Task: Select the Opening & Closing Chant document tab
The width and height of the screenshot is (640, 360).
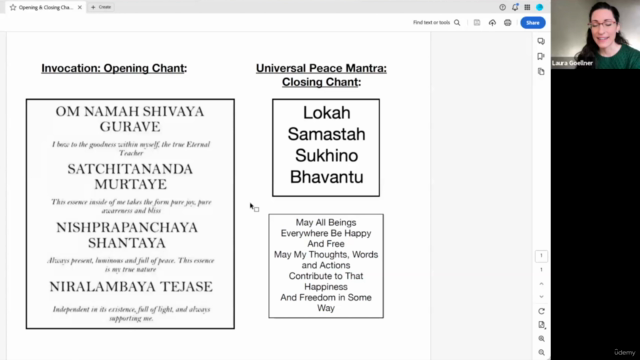Action: point(46,7)
